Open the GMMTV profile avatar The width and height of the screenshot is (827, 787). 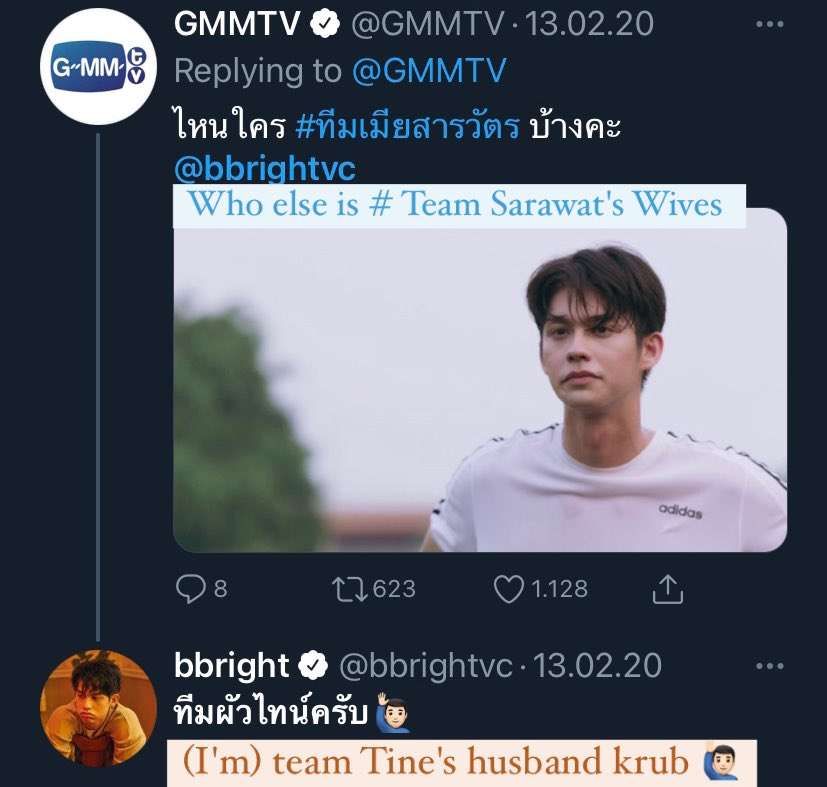coord(98,66)
